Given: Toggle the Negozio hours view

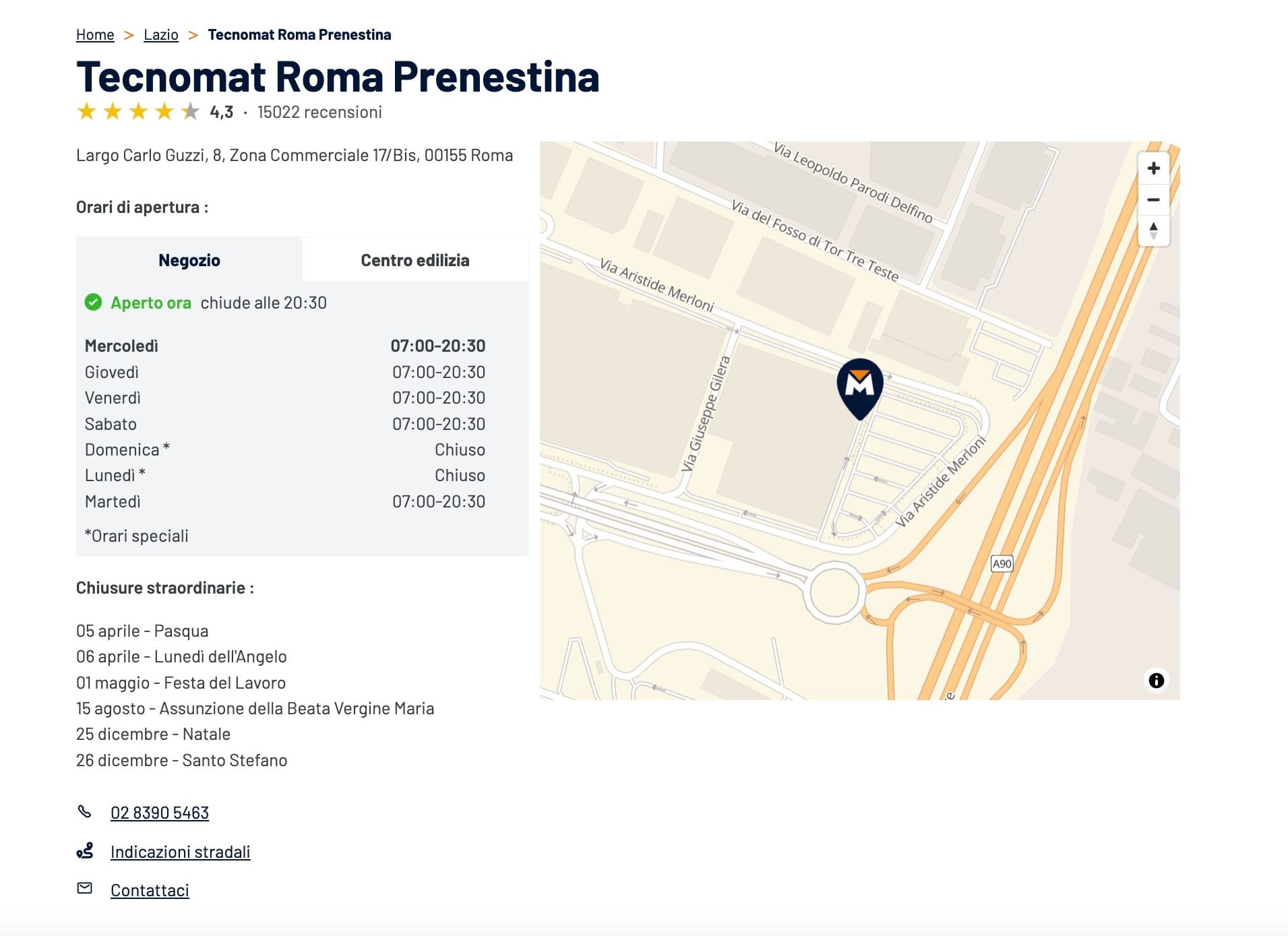Looking at the screenshot, I should [x=189, y=259].
